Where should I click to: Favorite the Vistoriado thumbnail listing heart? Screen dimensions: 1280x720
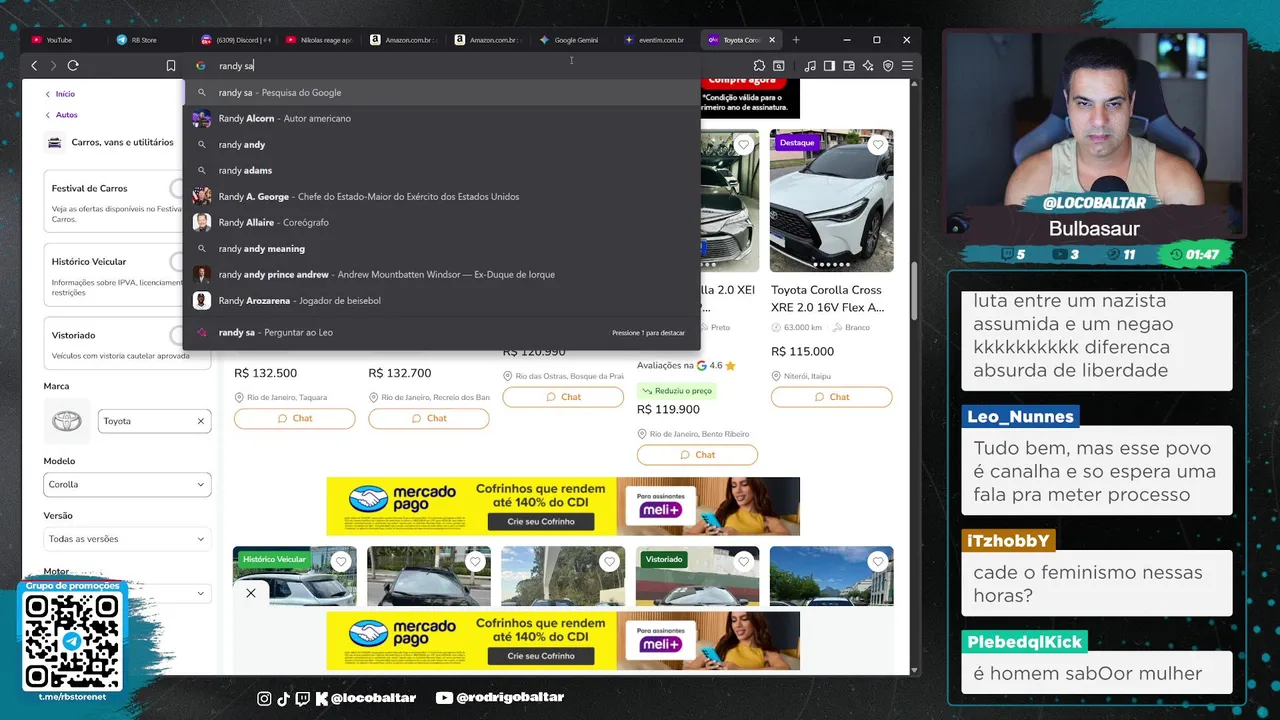point(743,562)
